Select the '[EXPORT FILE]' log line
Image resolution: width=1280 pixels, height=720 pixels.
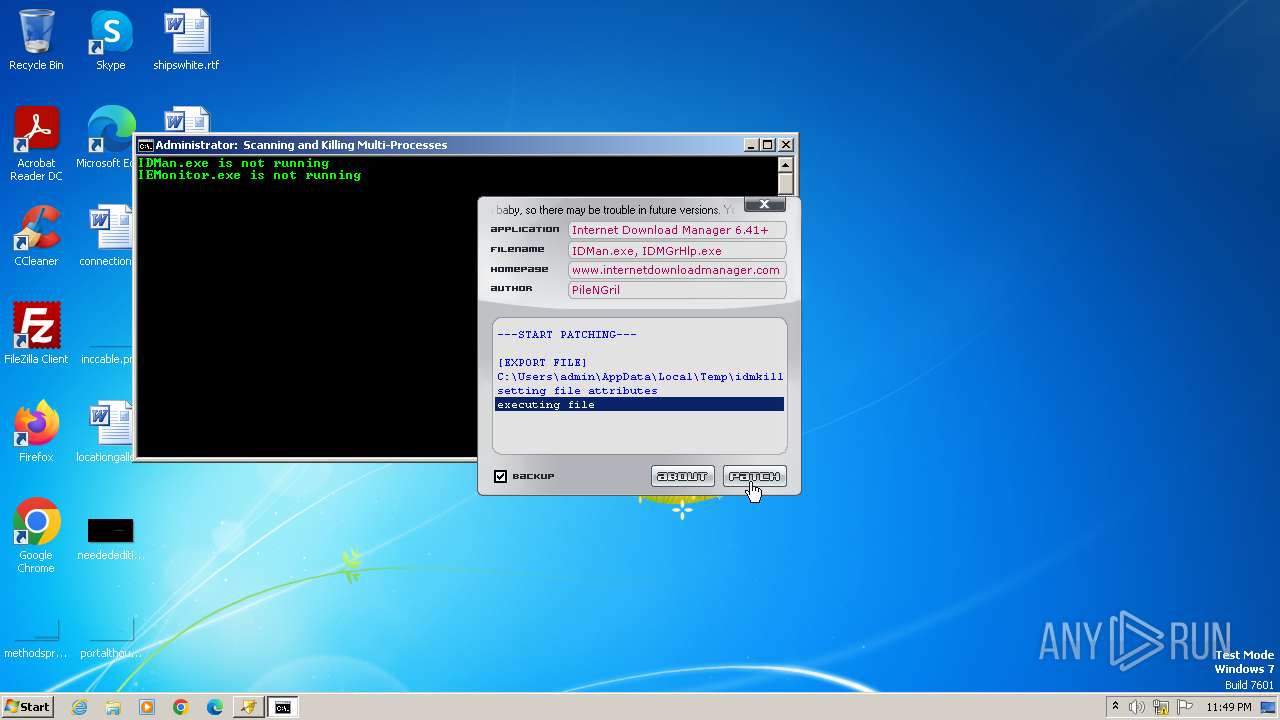pyautogui.click(x=639, y=363)
